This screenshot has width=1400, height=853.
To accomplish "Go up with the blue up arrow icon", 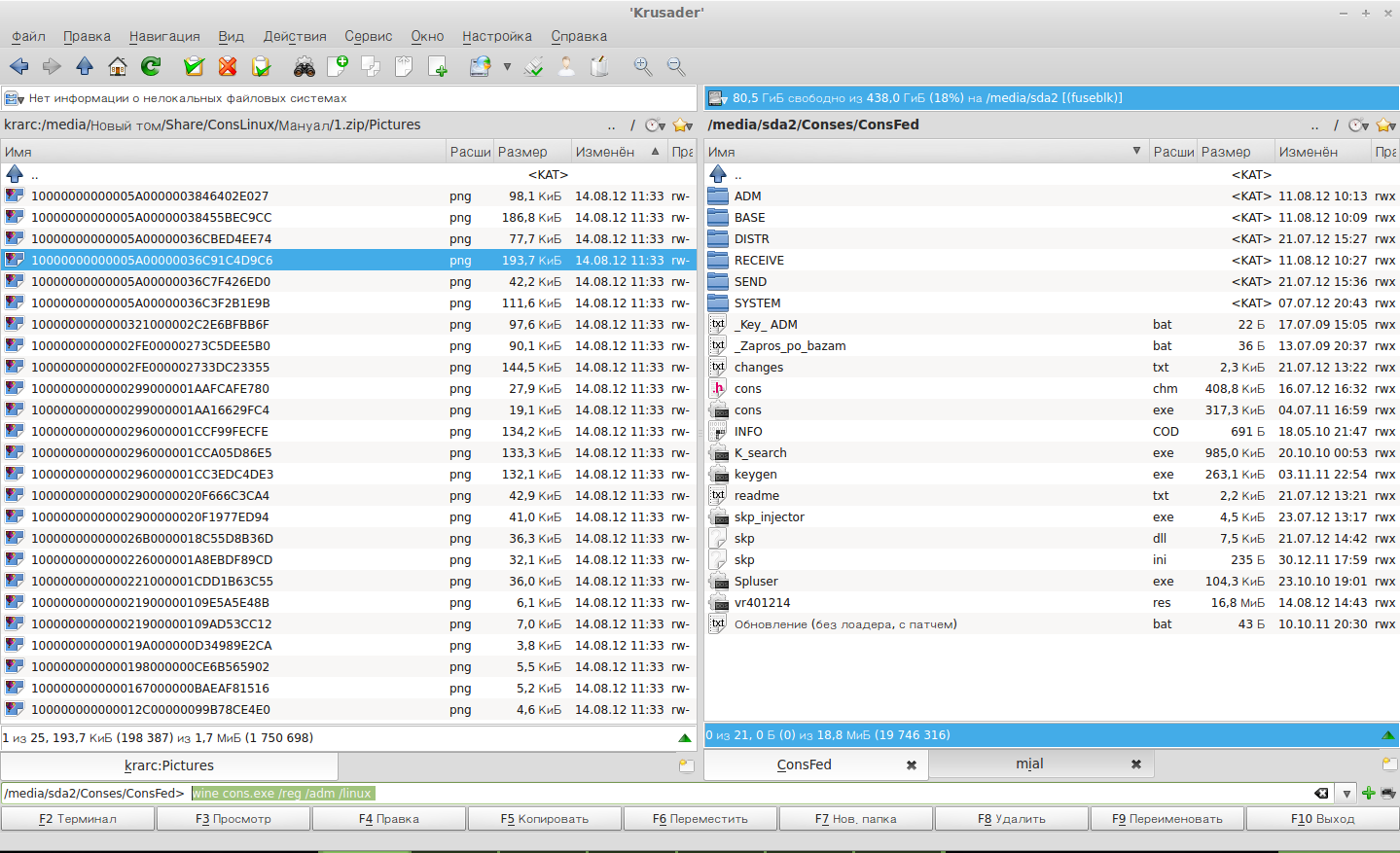I will click(85, 66).
